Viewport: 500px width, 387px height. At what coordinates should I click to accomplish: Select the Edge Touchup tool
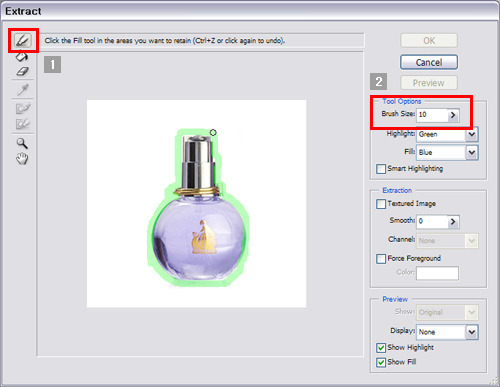pos(23,124)
